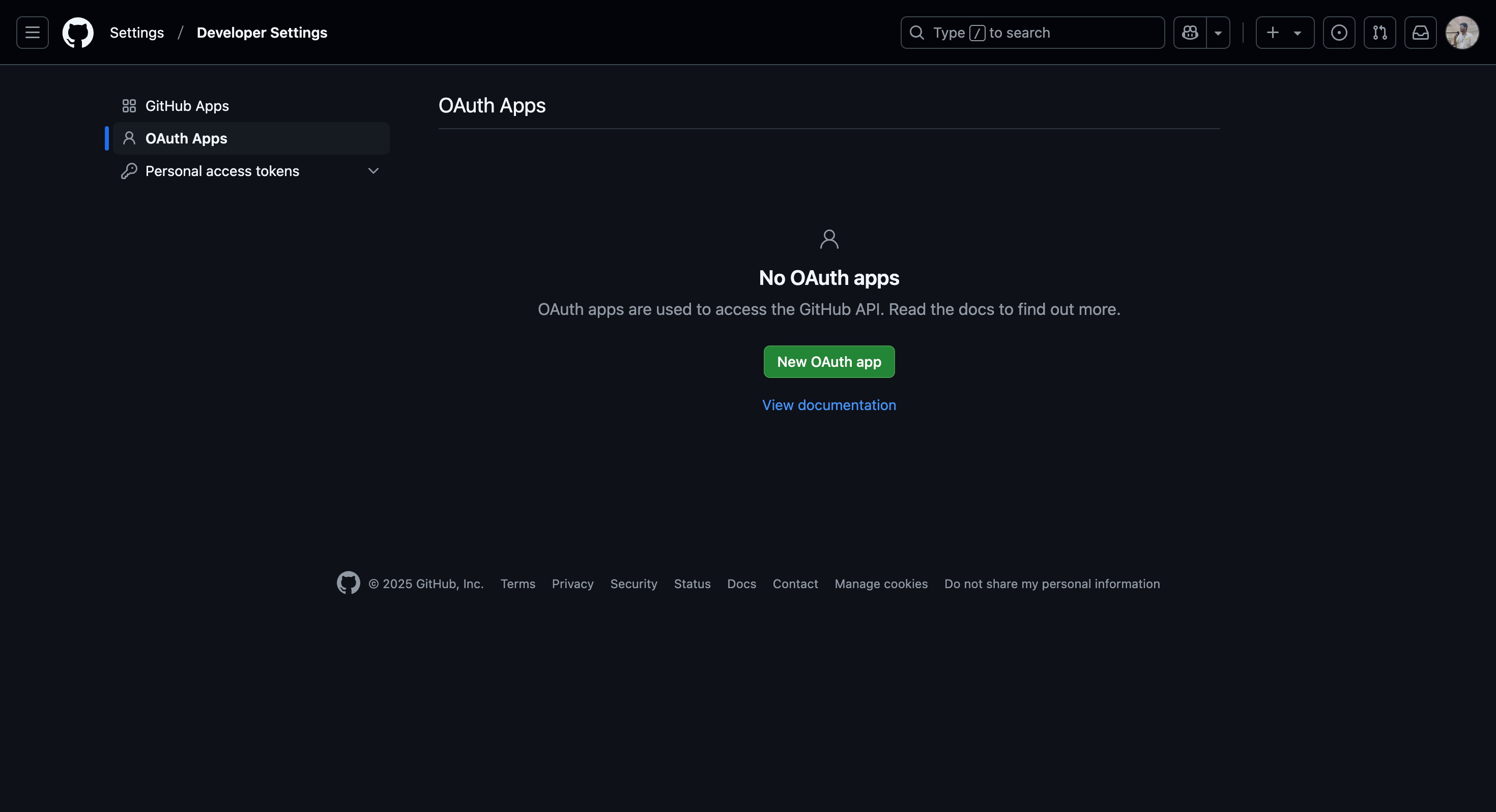Open the Terms footer link
Image resolution: width=1496 pixels, height=812 pixels.
(x=517, y=584)
